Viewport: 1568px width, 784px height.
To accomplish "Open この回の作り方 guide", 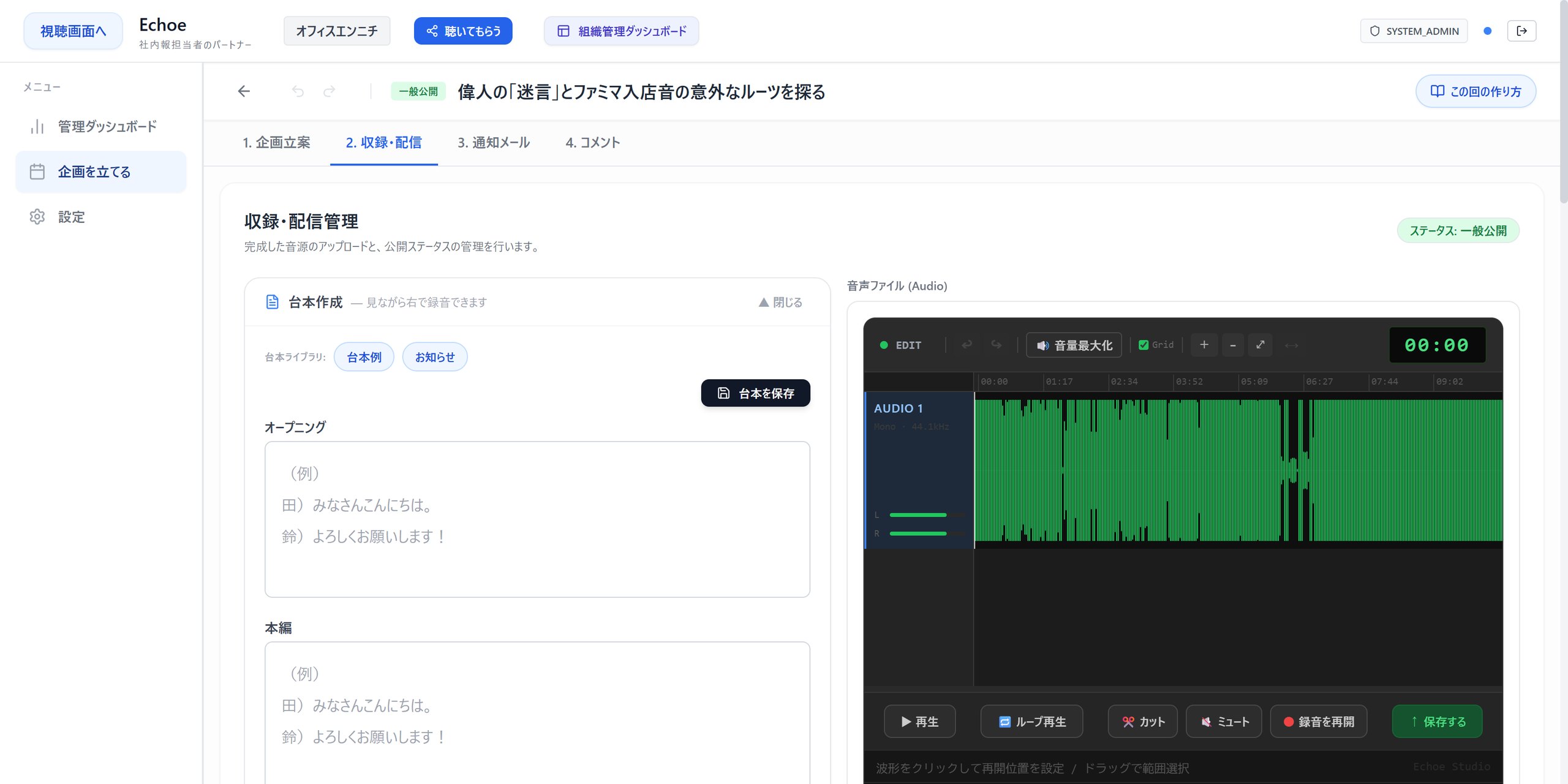I will pos(1476,91).
